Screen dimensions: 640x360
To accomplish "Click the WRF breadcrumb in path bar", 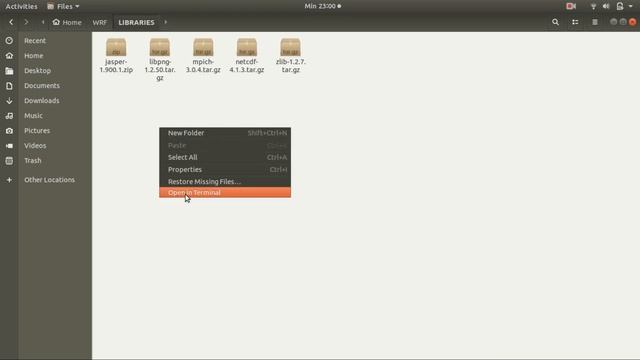I will click(100, 22).
